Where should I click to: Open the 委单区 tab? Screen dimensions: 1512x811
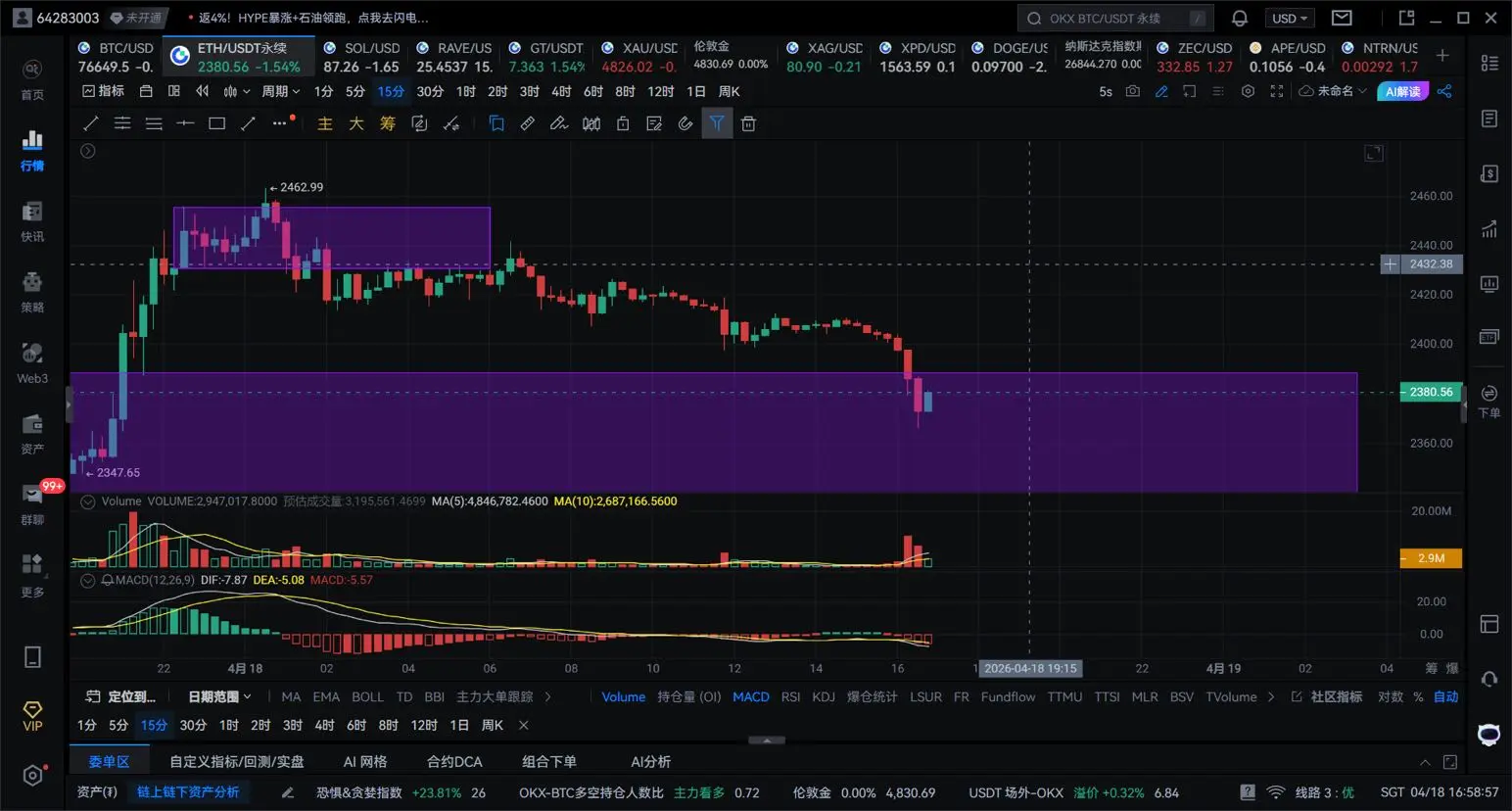point(109,761)
